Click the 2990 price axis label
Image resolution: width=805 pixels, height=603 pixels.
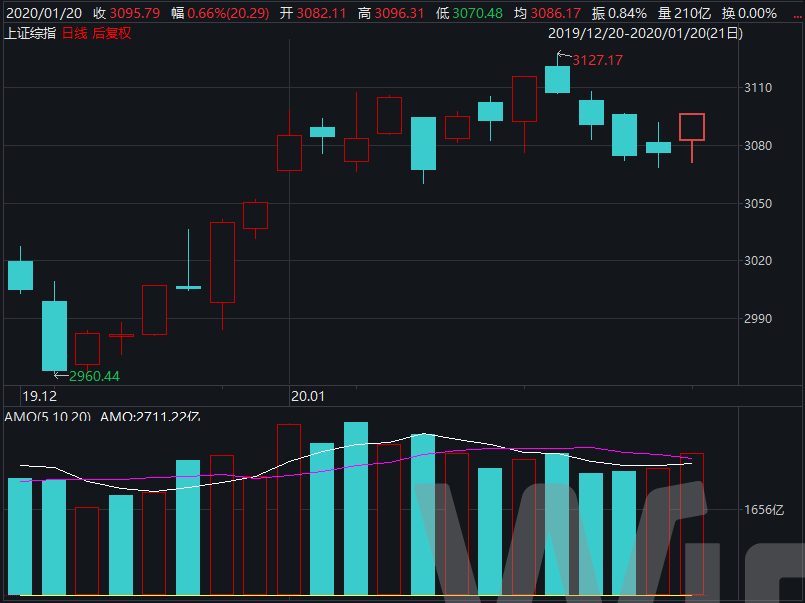(759, 318)
